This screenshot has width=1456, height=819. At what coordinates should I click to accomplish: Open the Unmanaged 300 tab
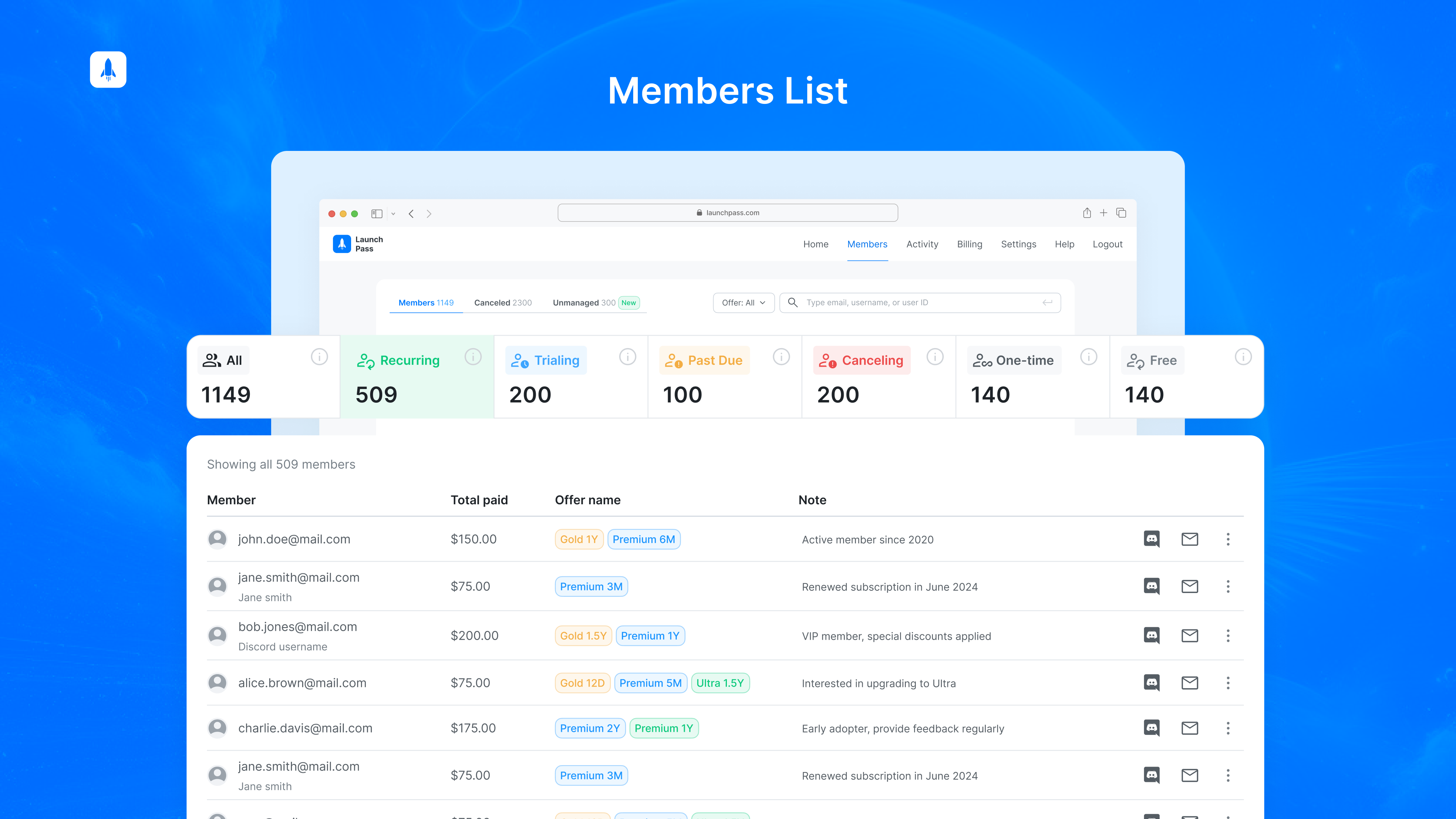(x=584, y=303)
